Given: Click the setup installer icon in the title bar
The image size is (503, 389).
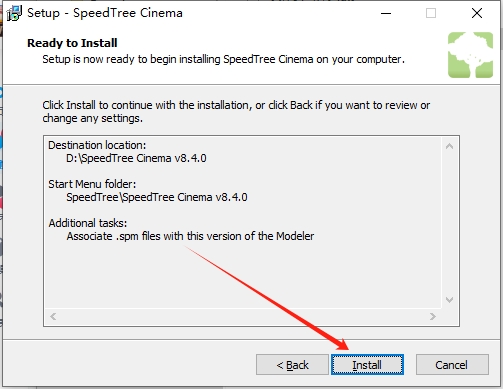Looking at the screenshot, I should point(14,13).
